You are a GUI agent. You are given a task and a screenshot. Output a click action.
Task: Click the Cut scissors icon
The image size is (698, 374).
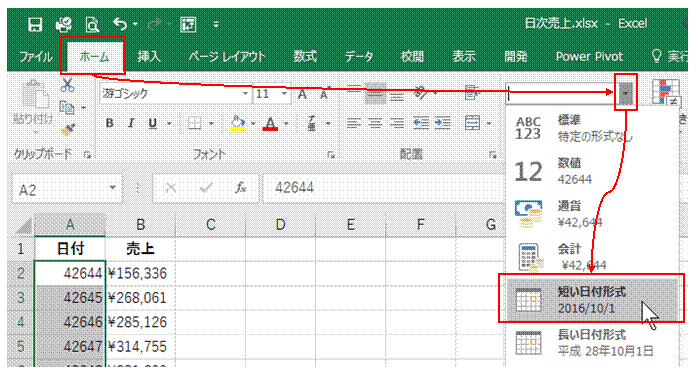tap(67, 85)
